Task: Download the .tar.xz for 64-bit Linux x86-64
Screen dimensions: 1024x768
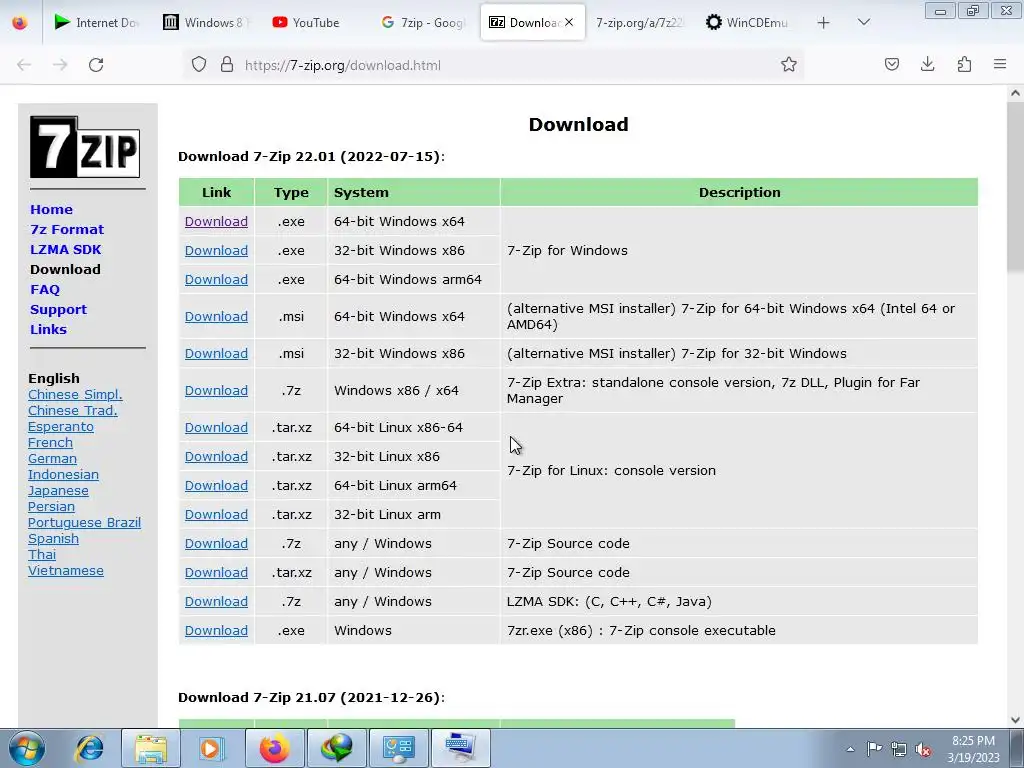Action: click(216, 427)
